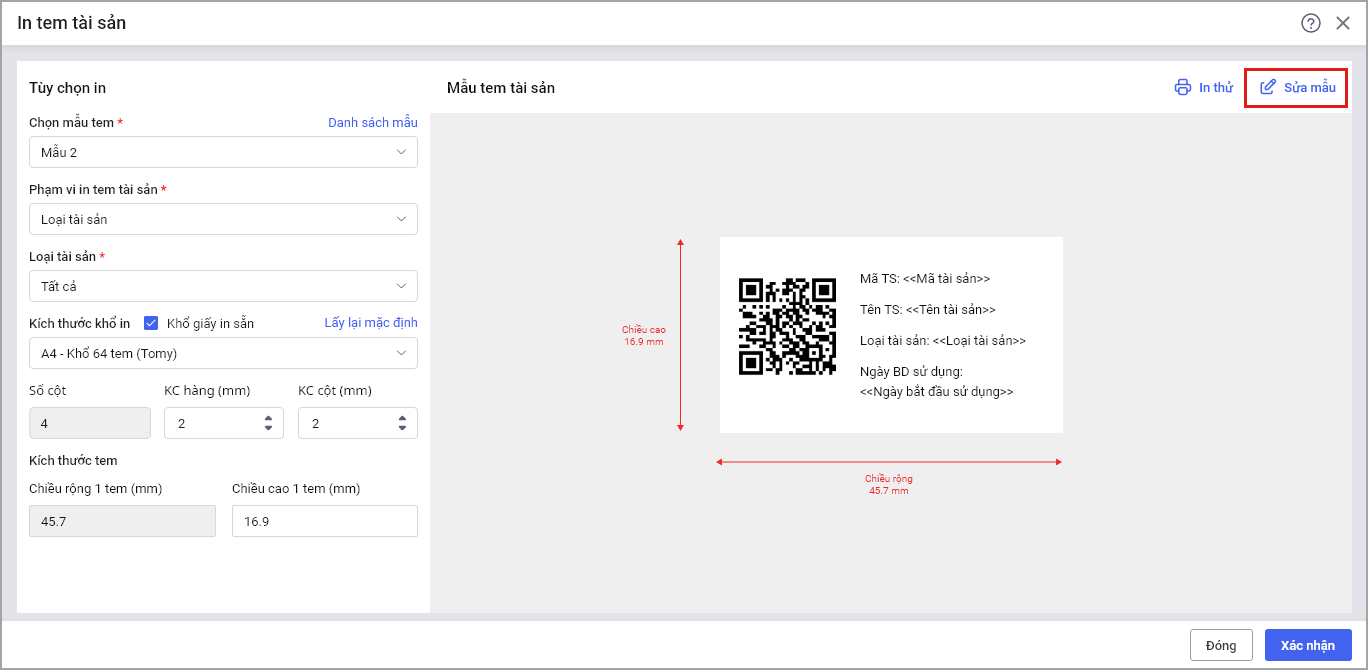This screenshot has height=670, width=1368.
Task: Click the pencil icon for Sửa mẫu
Action: coord(1268,87)
